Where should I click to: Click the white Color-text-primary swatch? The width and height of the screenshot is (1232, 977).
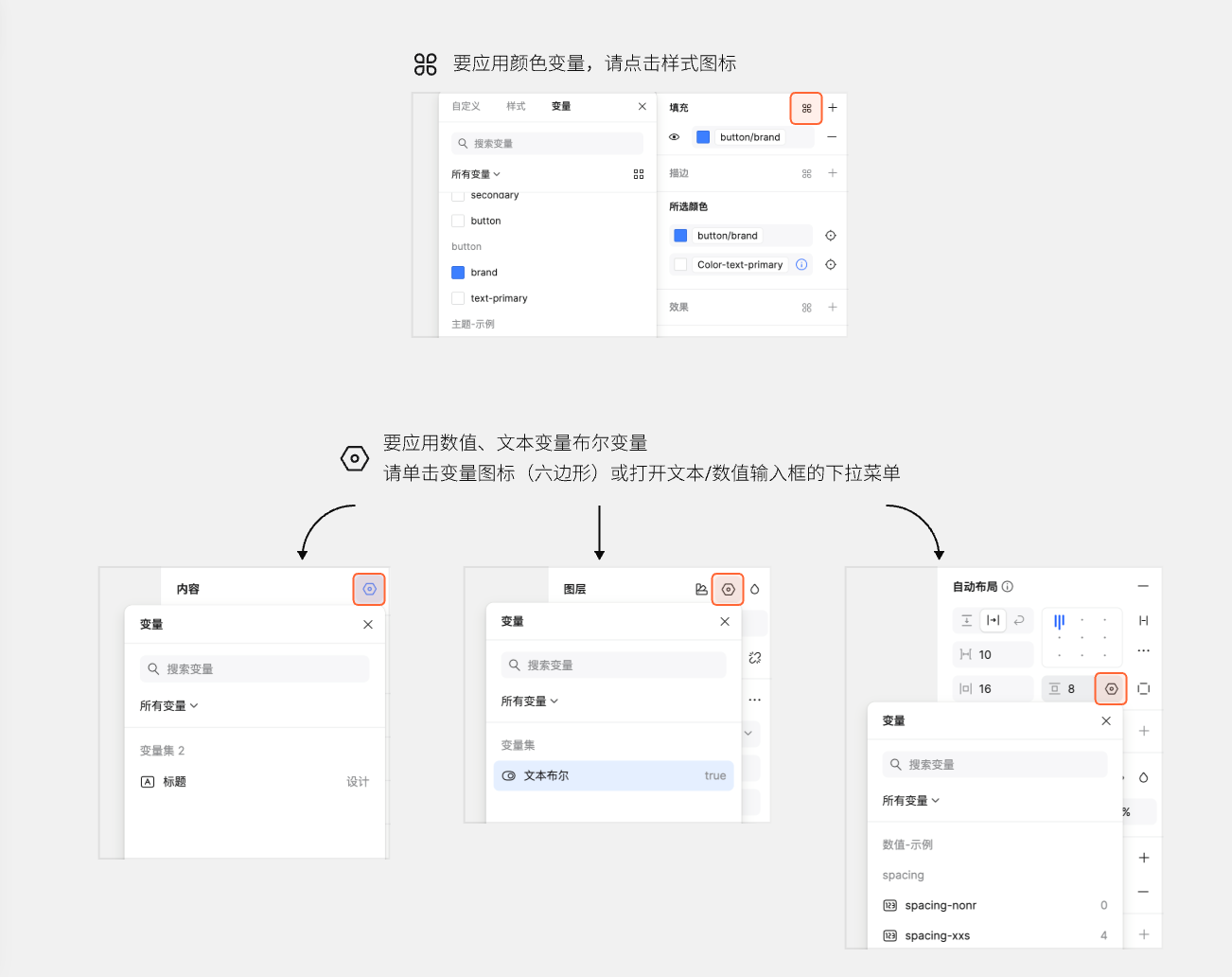680,265
